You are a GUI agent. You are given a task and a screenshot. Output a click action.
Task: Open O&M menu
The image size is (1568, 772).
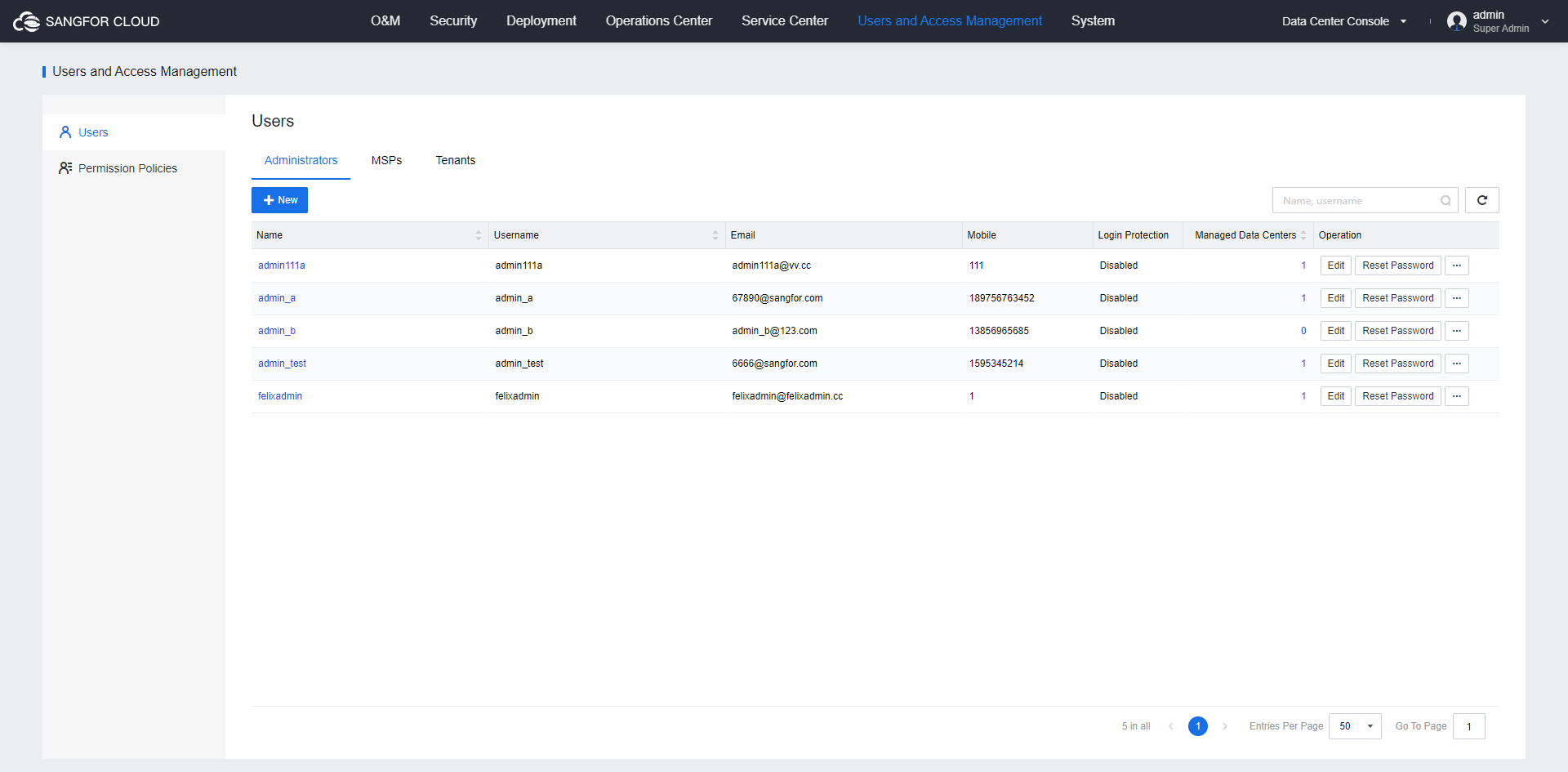point(385,21)
